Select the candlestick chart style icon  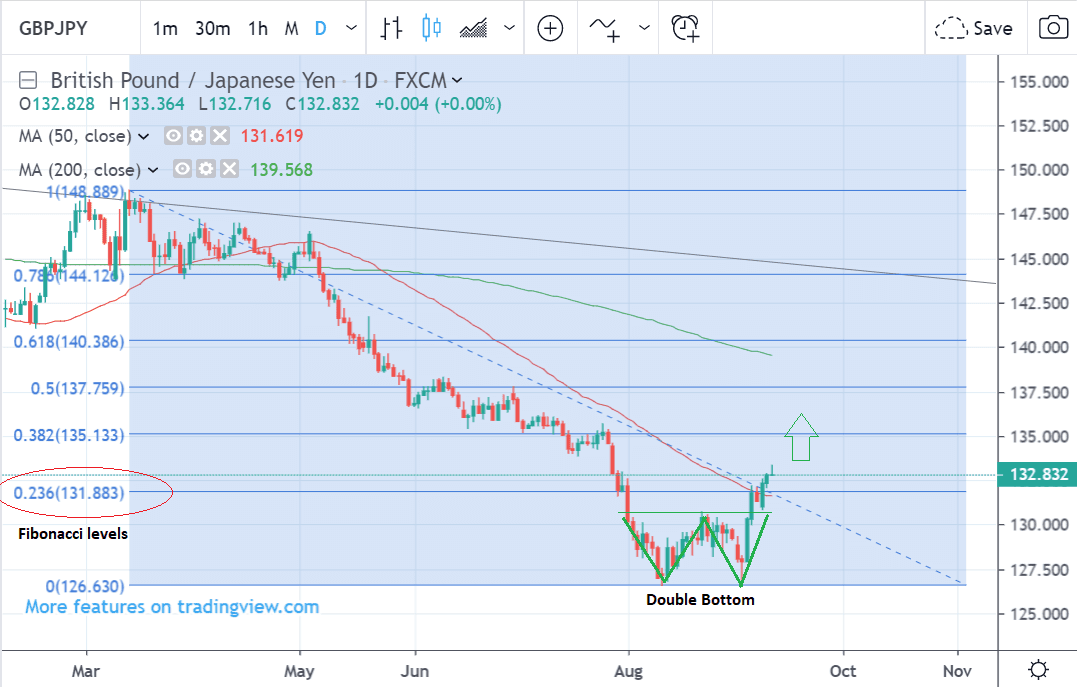coord(431,28)
